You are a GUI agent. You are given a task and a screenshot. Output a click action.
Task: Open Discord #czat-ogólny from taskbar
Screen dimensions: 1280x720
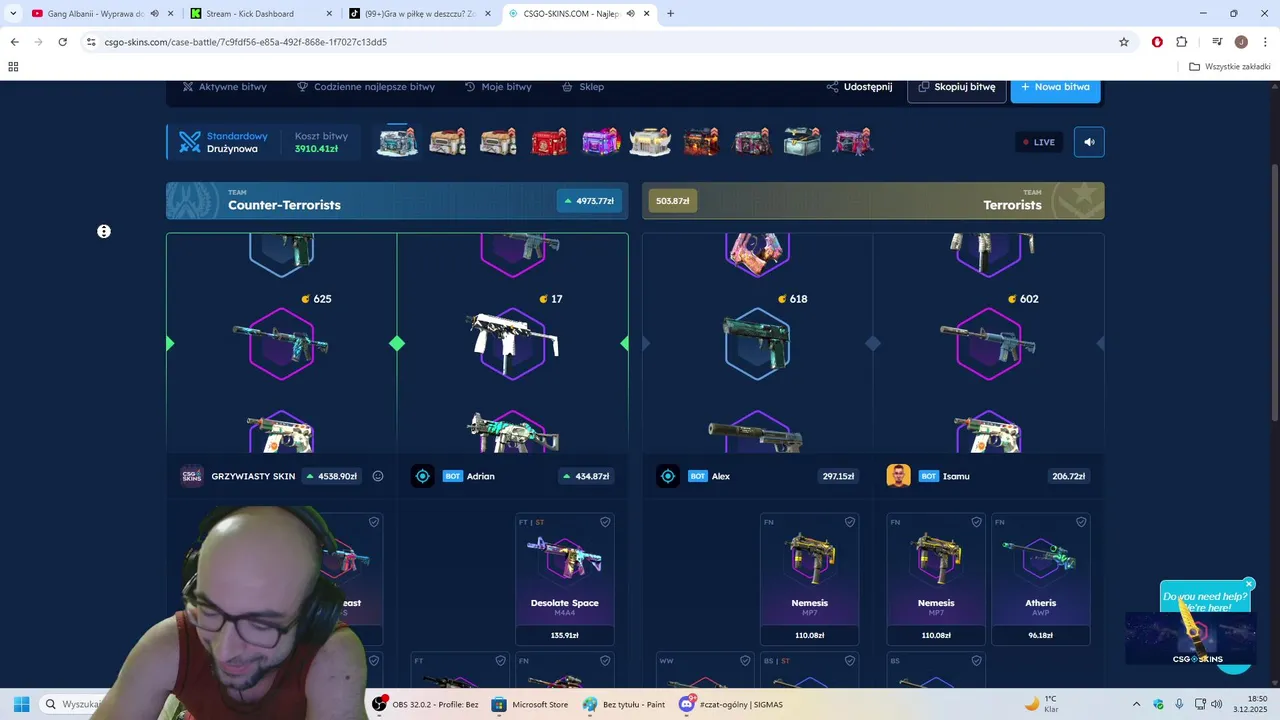click(x=732, y=704)
